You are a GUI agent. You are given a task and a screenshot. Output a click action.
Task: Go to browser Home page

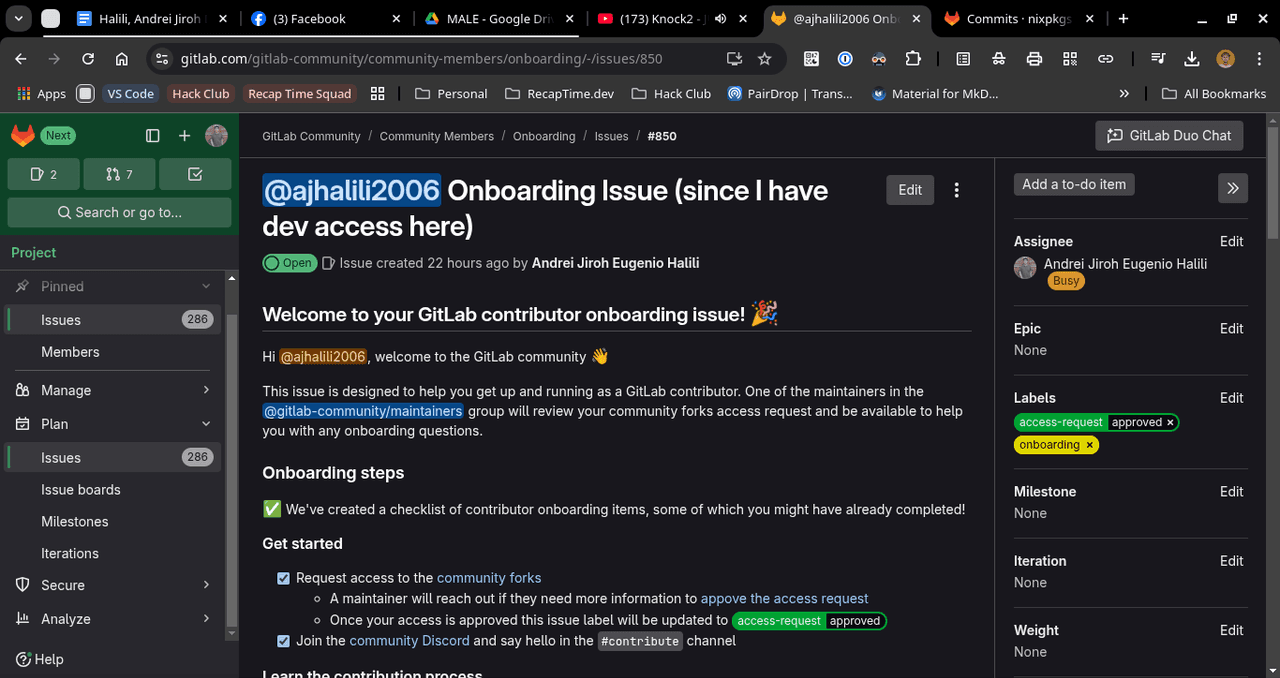coord(122,59)
